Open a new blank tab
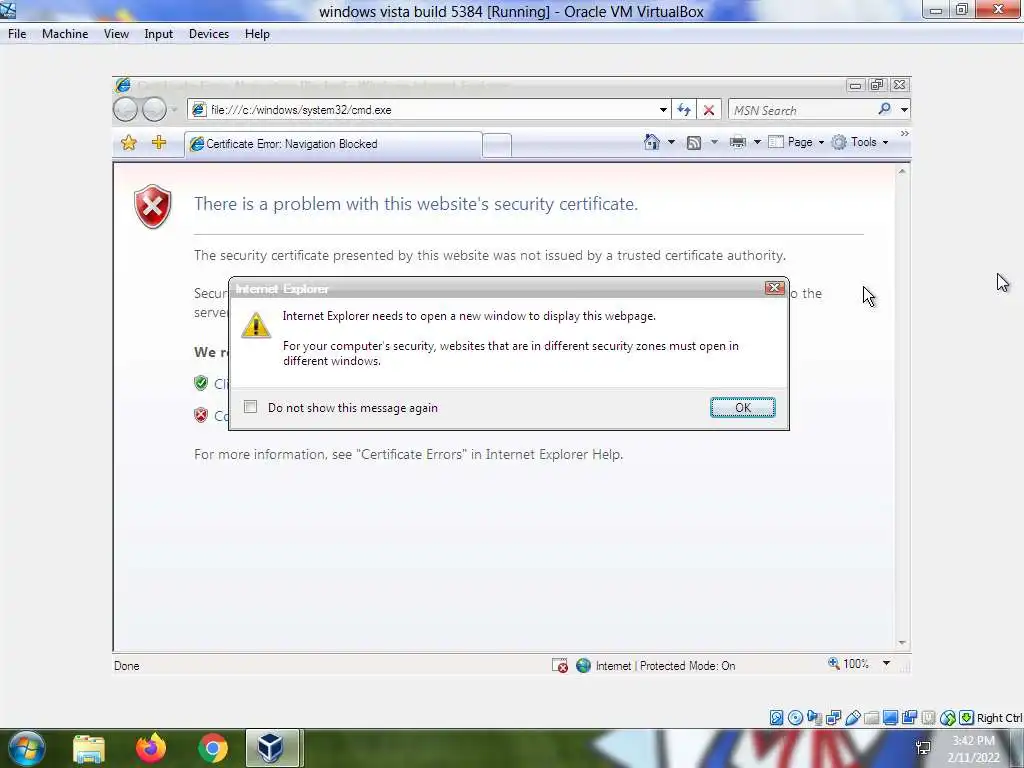Screen dimensions: 1024x768 (x=497, y=145)
